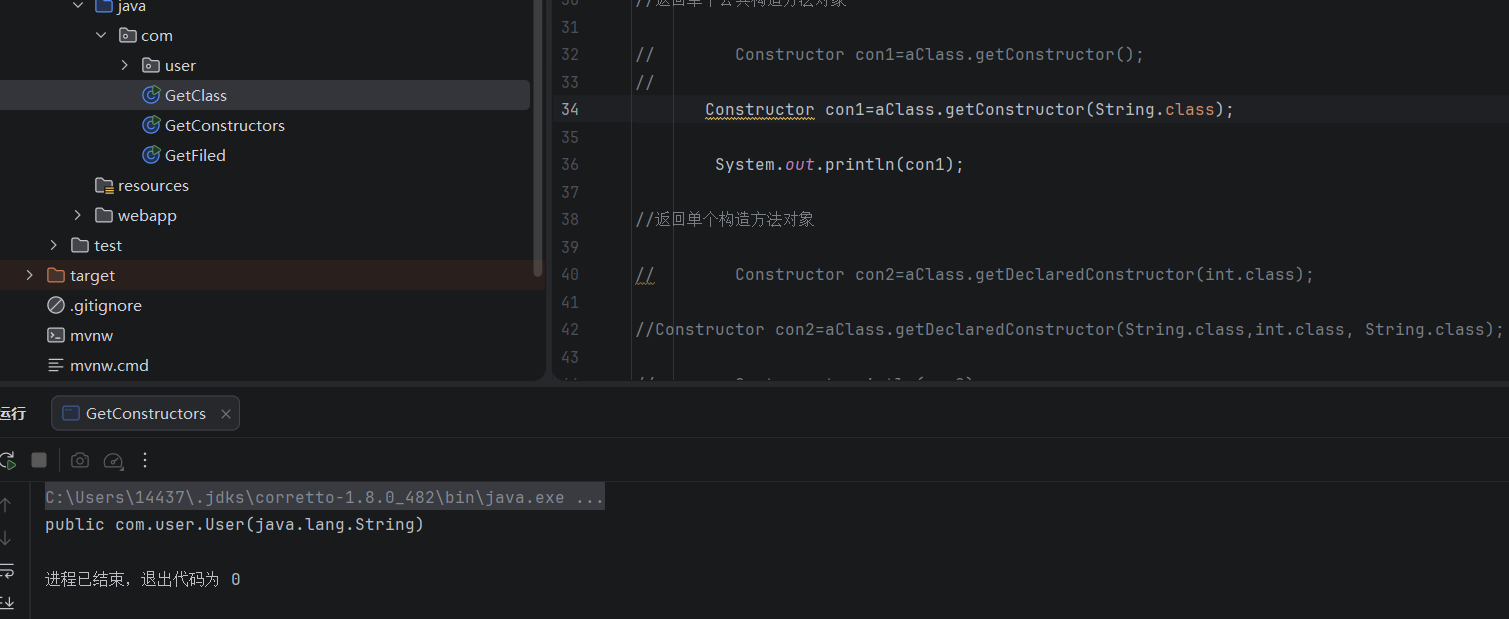Switch to the GetConstructors run tab

tap(145, 413)
